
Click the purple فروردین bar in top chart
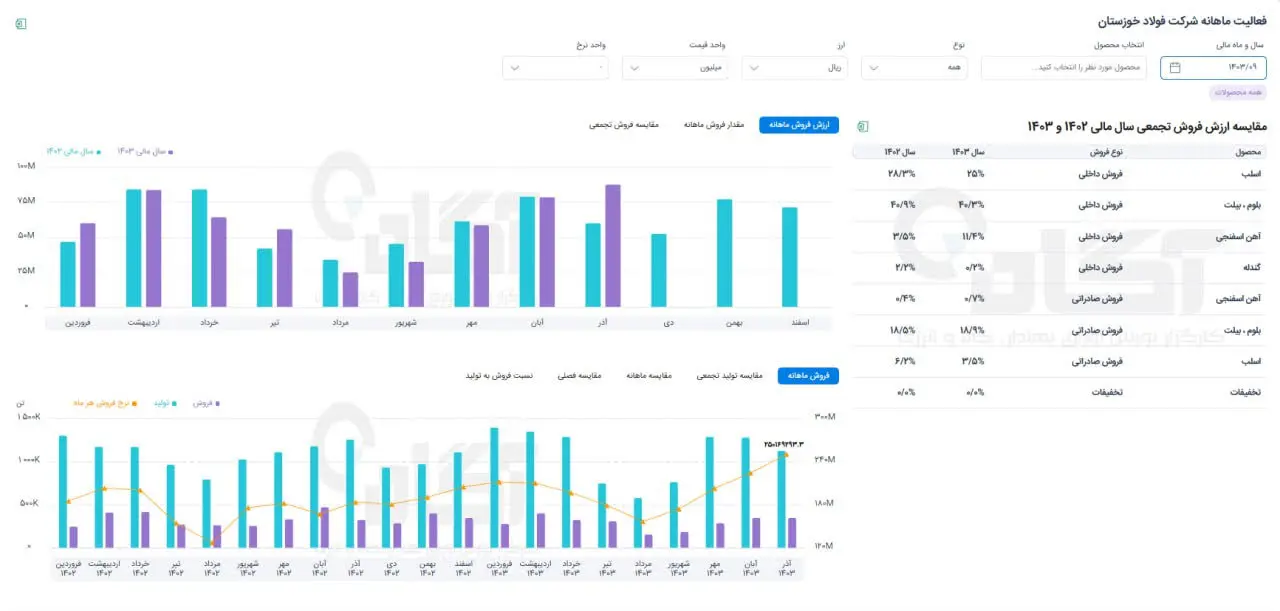point(88,265)
